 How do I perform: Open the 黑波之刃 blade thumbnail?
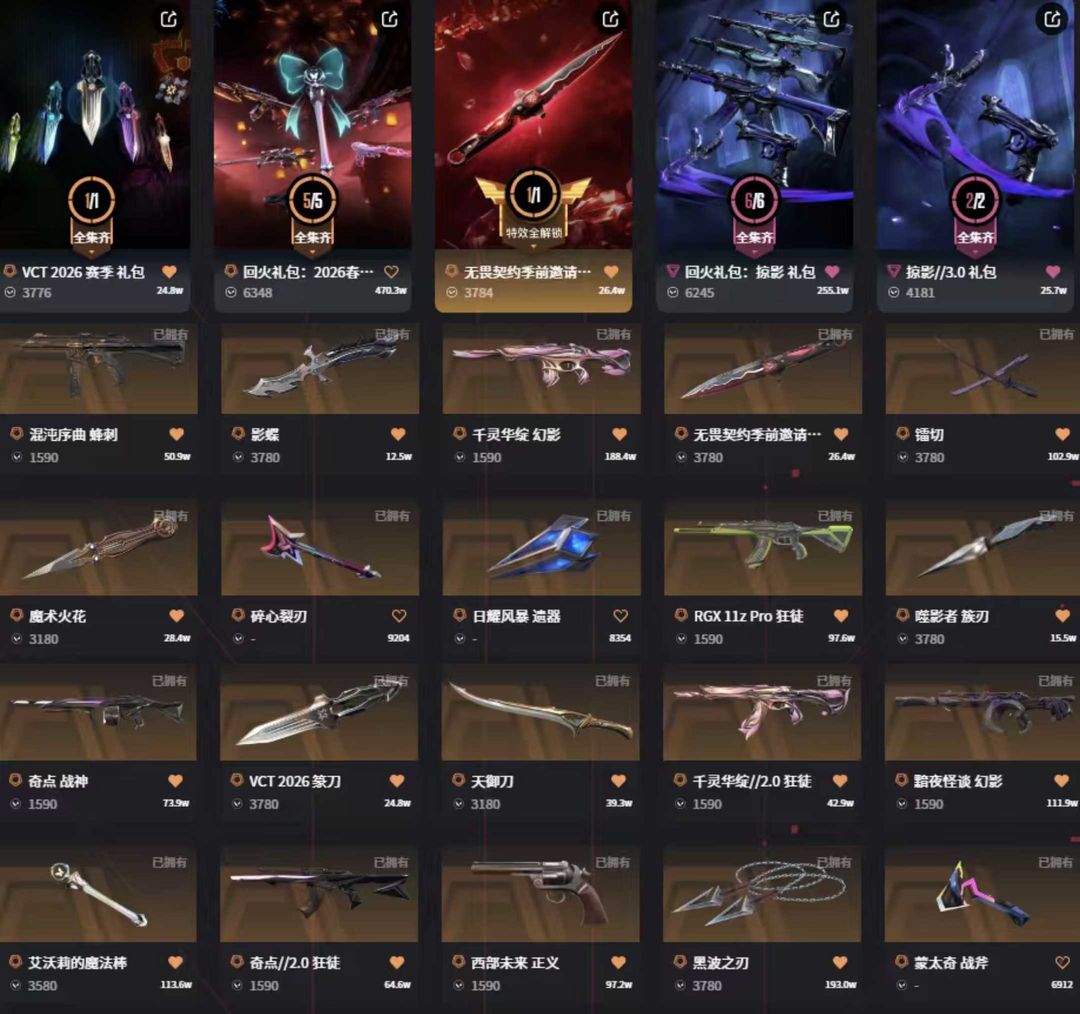pyautogui.click(x=762, y=894)
